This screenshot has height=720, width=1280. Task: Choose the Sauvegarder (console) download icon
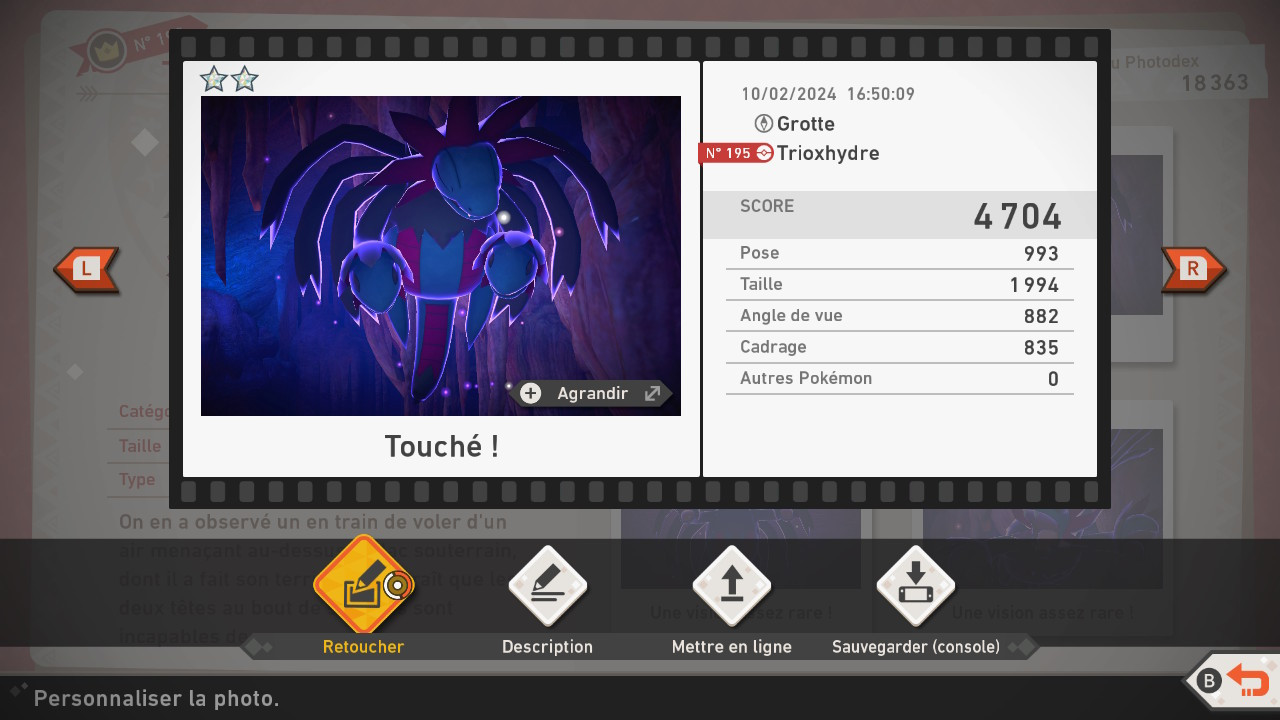tap(915, 586)
